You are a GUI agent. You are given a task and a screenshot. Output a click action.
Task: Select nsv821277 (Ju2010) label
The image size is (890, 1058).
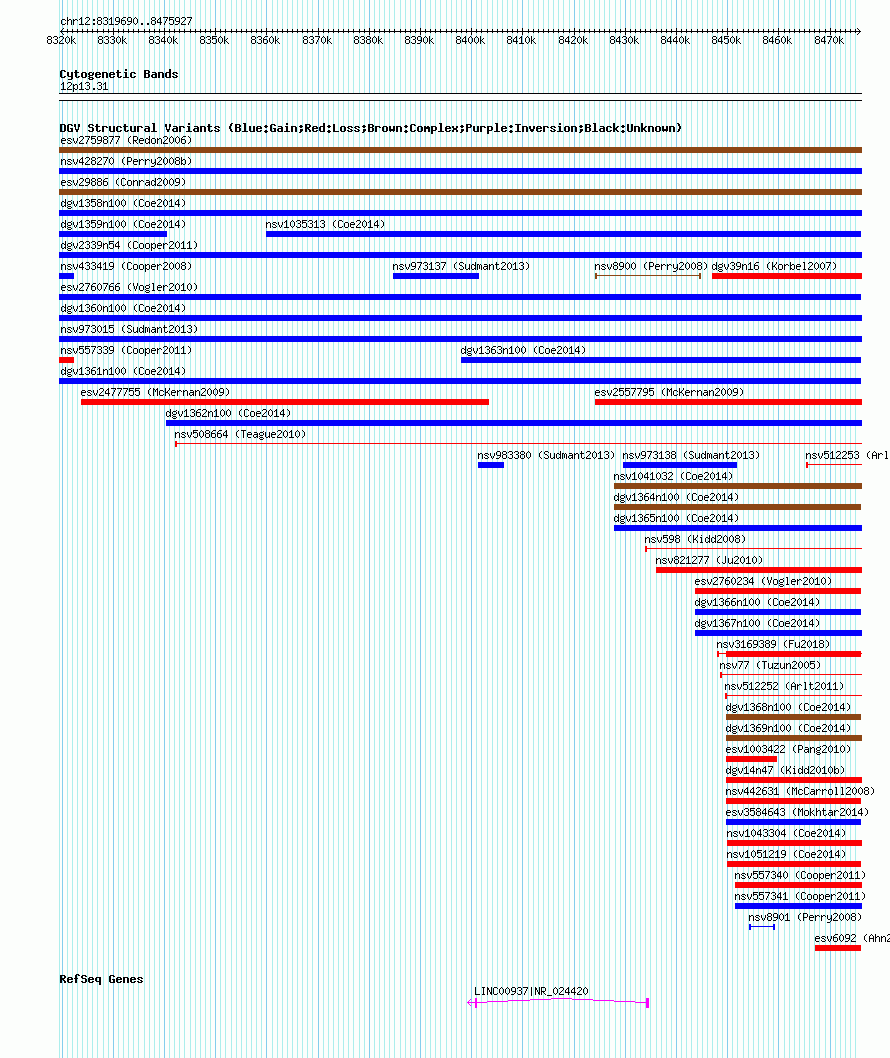[709, 559]
